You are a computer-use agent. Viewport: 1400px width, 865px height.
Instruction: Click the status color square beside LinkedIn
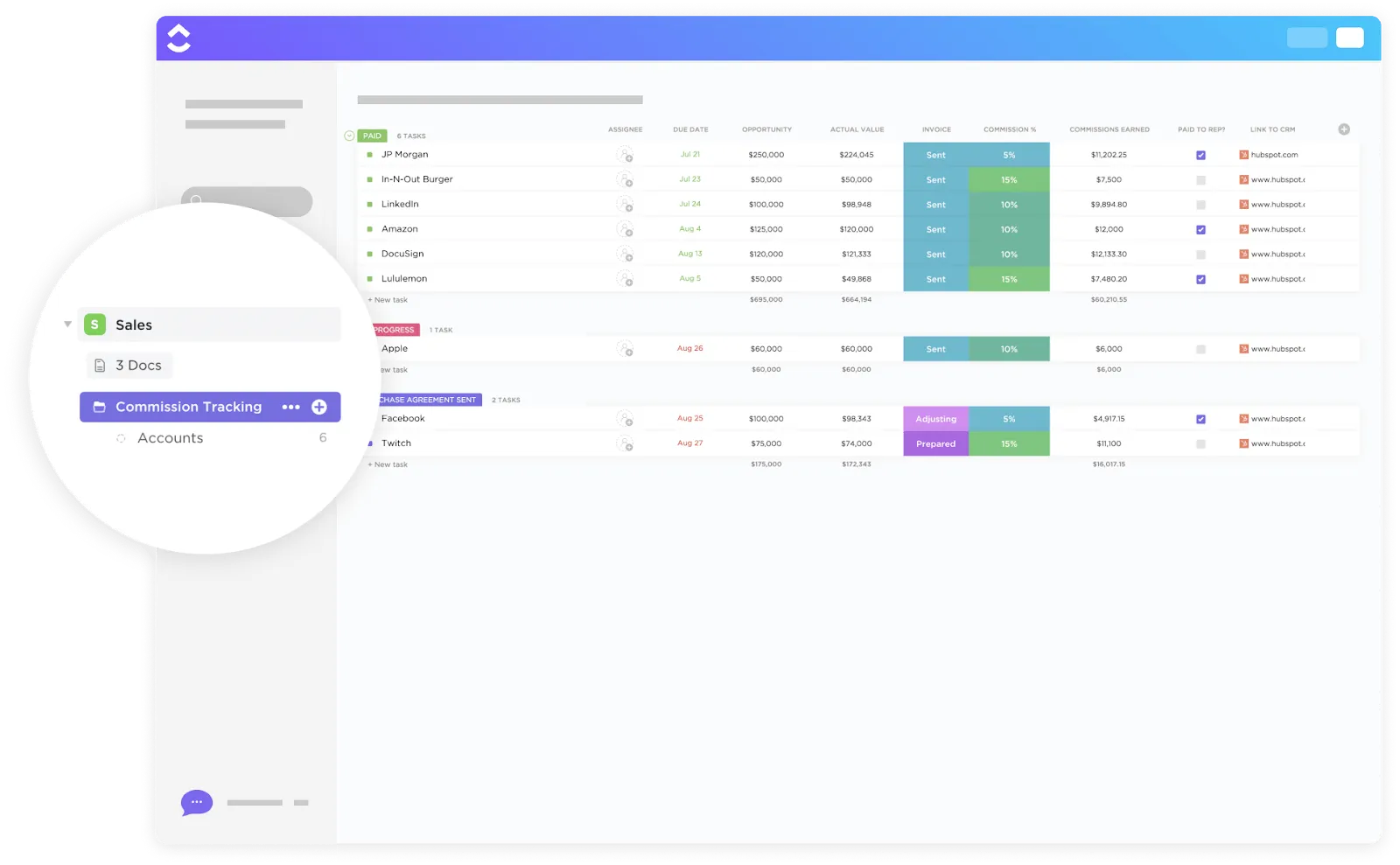coord(369,205)
